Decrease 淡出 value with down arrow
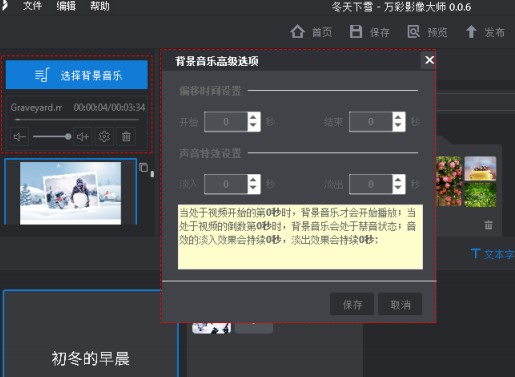 pos(398,188)
